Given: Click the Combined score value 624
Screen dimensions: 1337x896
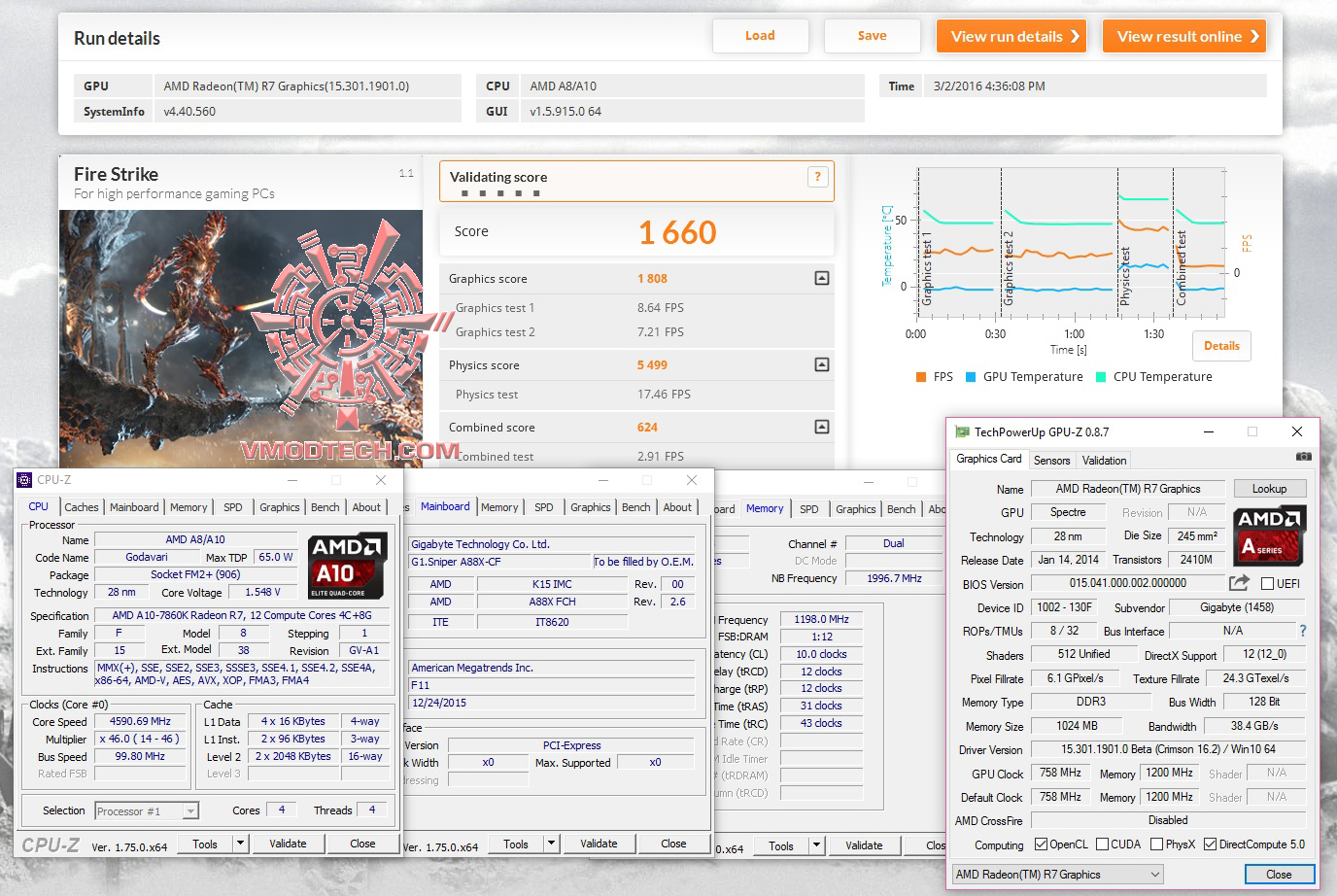Looking at the screenshot, I should pyautogui.click(x=647, y=428).
